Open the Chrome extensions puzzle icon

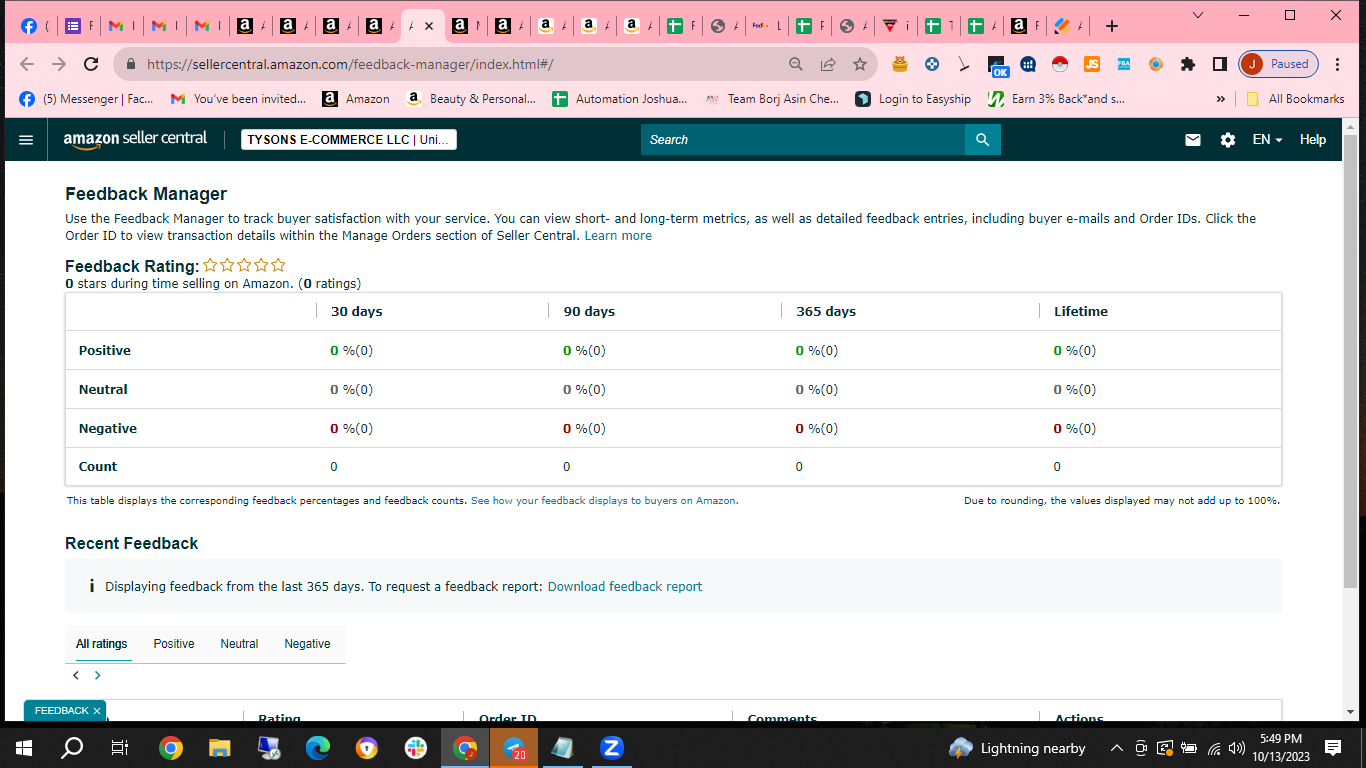(1188, 64)
